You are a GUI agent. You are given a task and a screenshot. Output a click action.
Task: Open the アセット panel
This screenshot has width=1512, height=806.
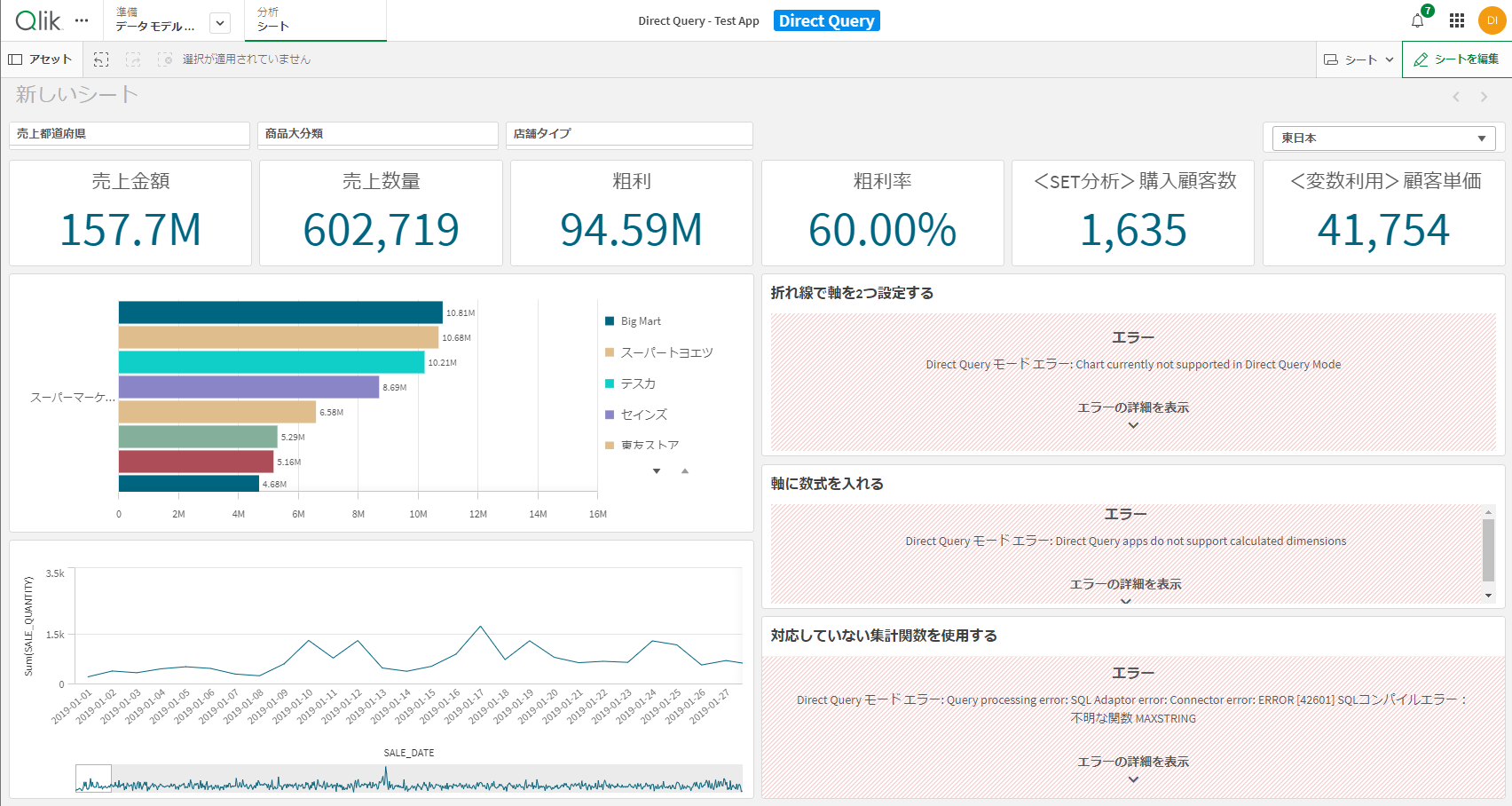tap(40, 59)
